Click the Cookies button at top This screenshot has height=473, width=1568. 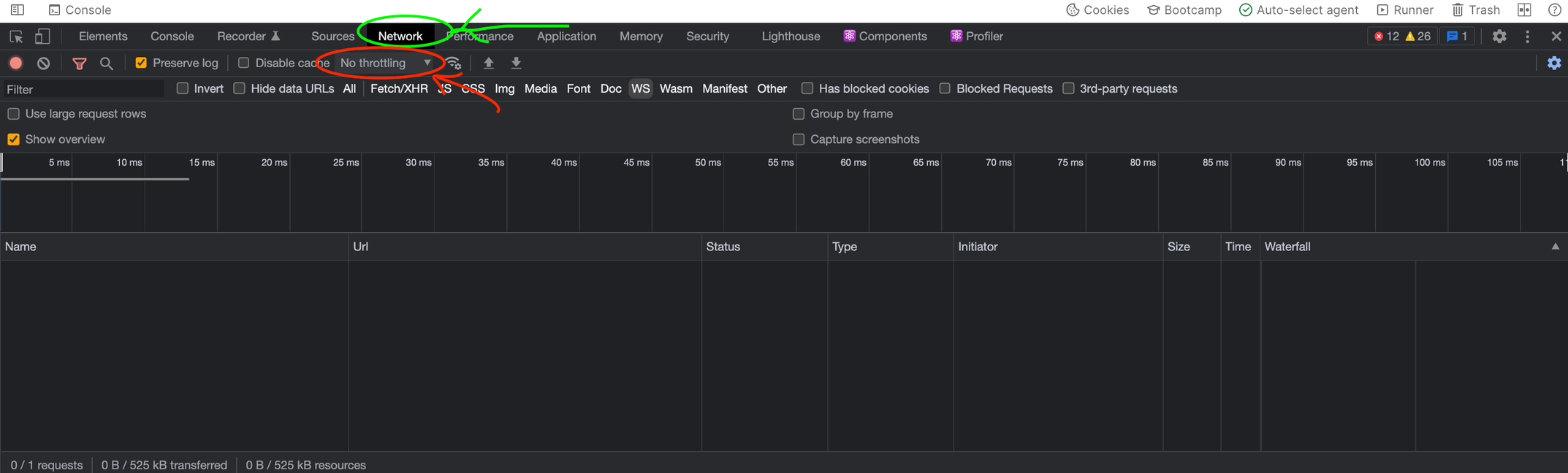pos(1097,10)
